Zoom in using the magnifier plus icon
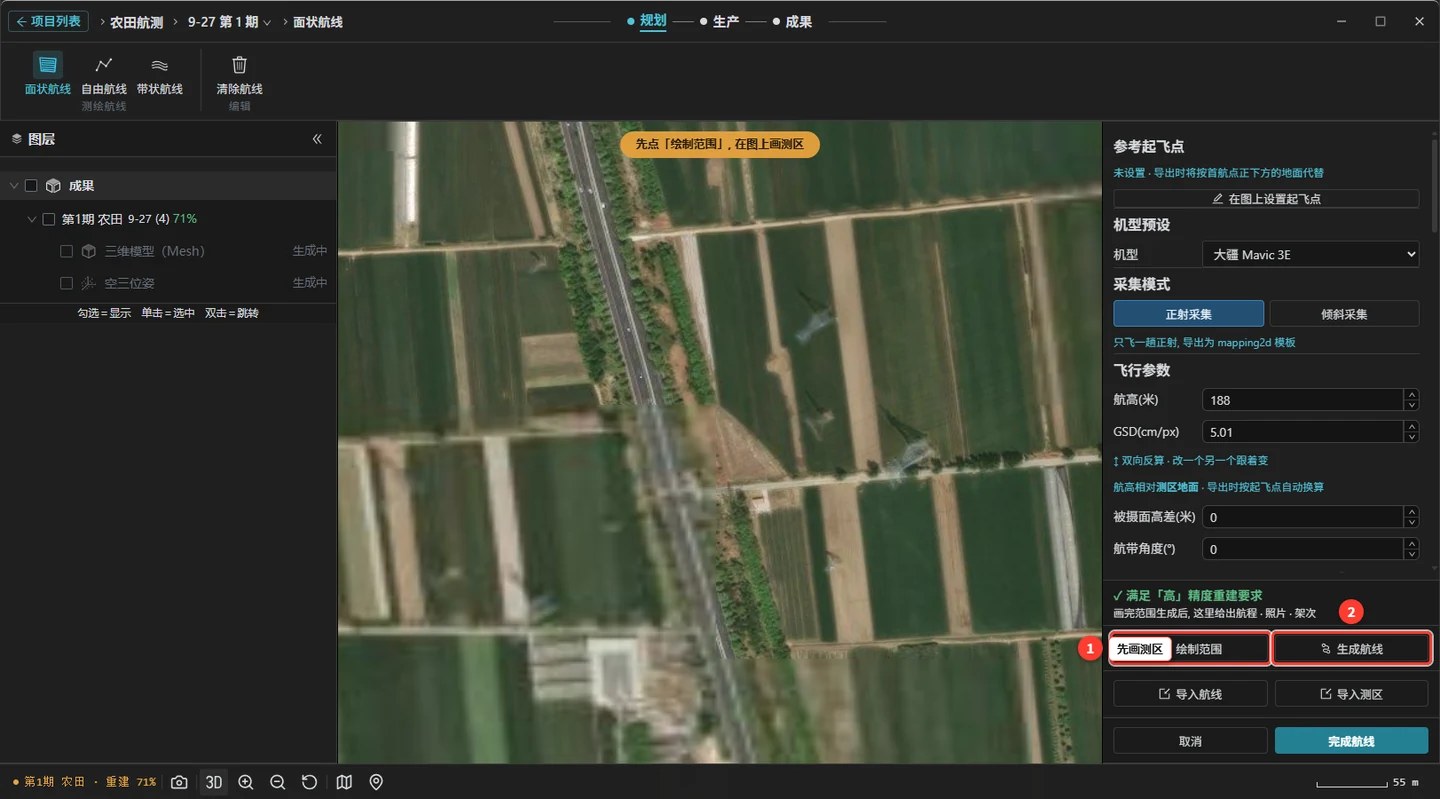This screenshot has width=1440, height=799. [246, 782]
